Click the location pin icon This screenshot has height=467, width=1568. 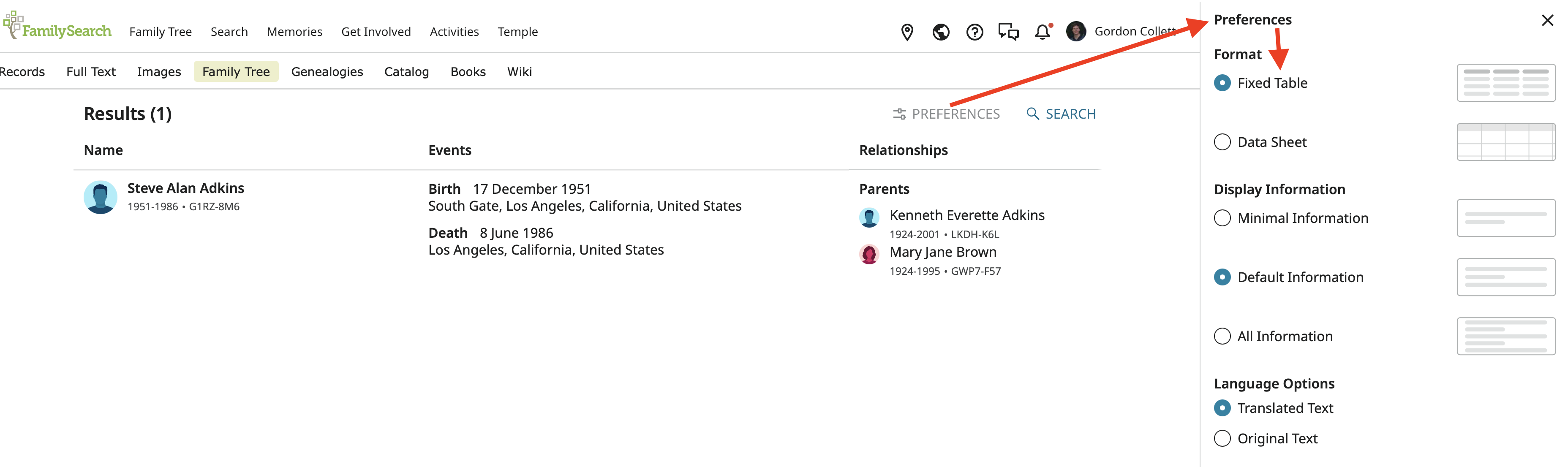pyautogui.click(x=907, y=32)
